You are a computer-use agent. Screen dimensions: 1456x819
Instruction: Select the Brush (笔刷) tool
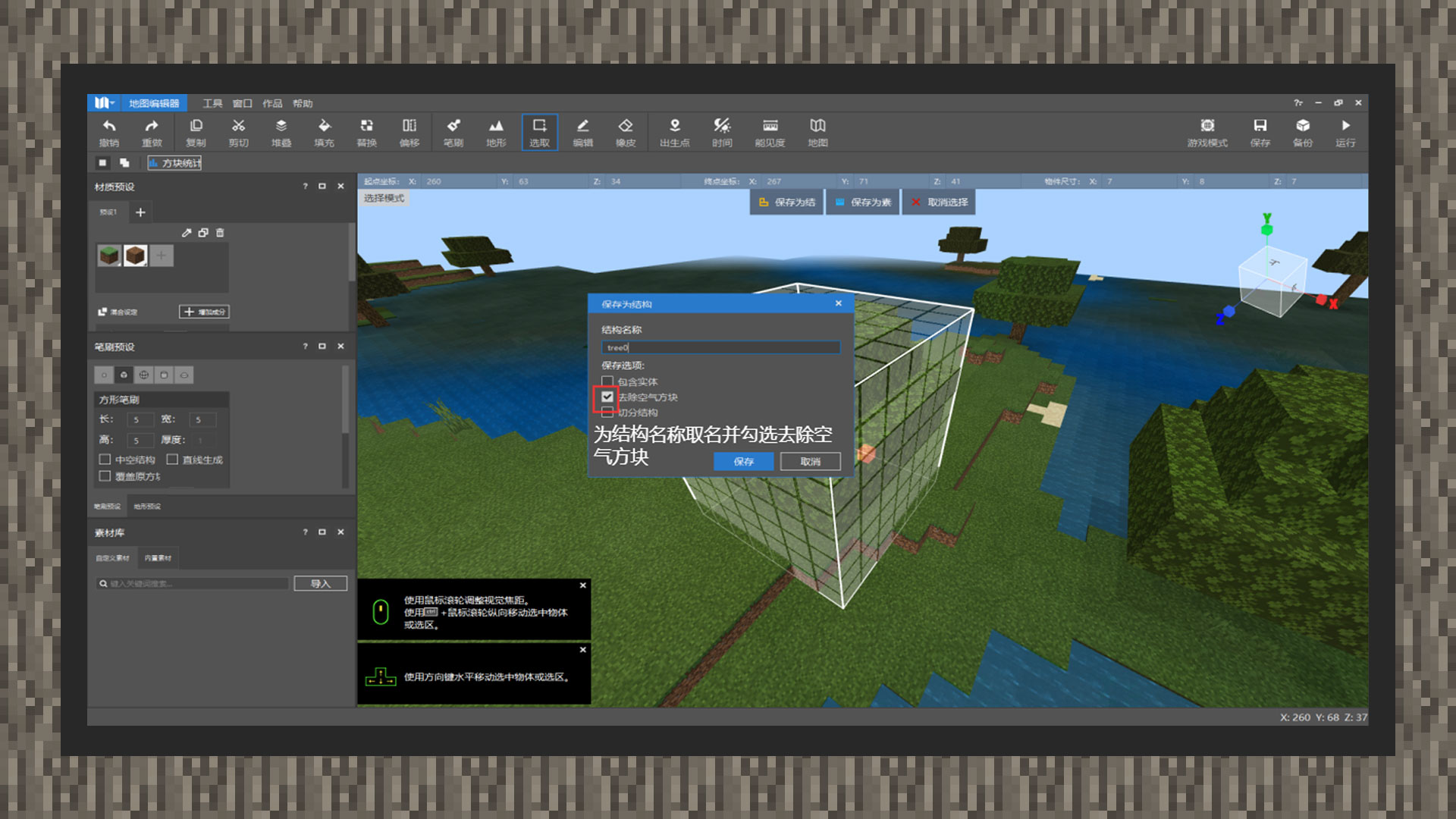pos(453,132)
